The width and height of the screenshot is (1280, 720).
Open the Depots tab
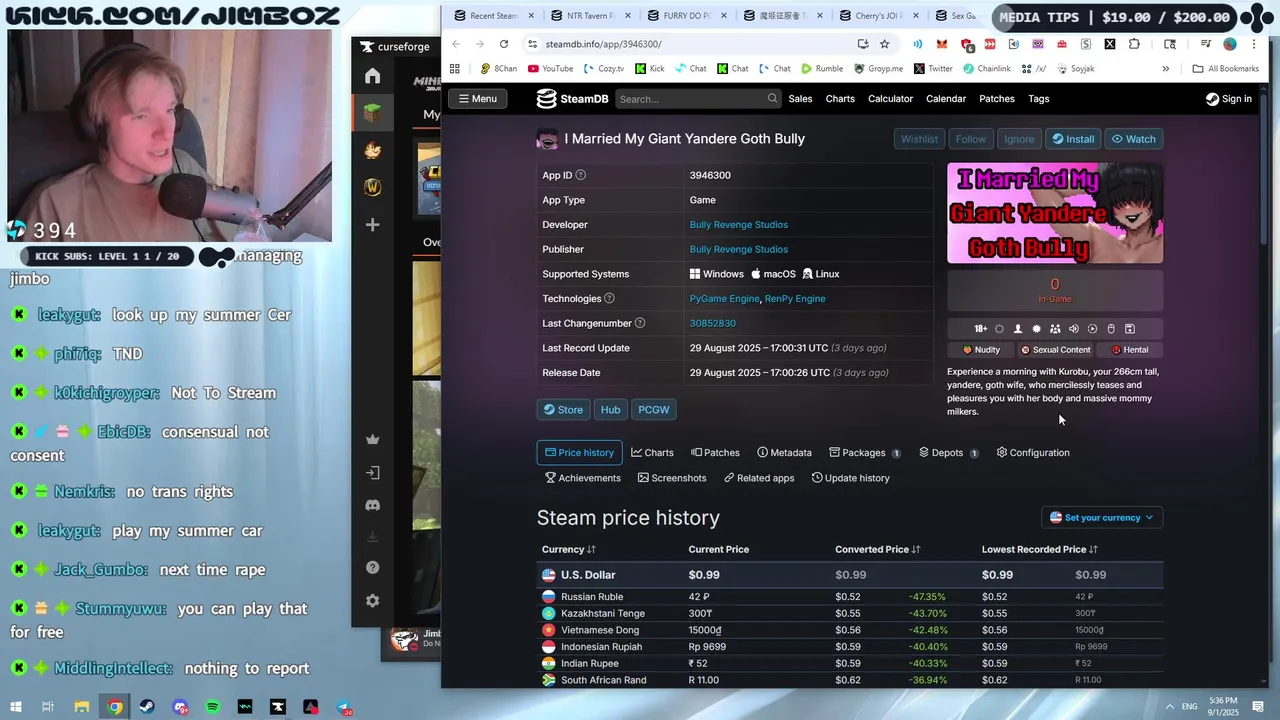click(949, 453)
